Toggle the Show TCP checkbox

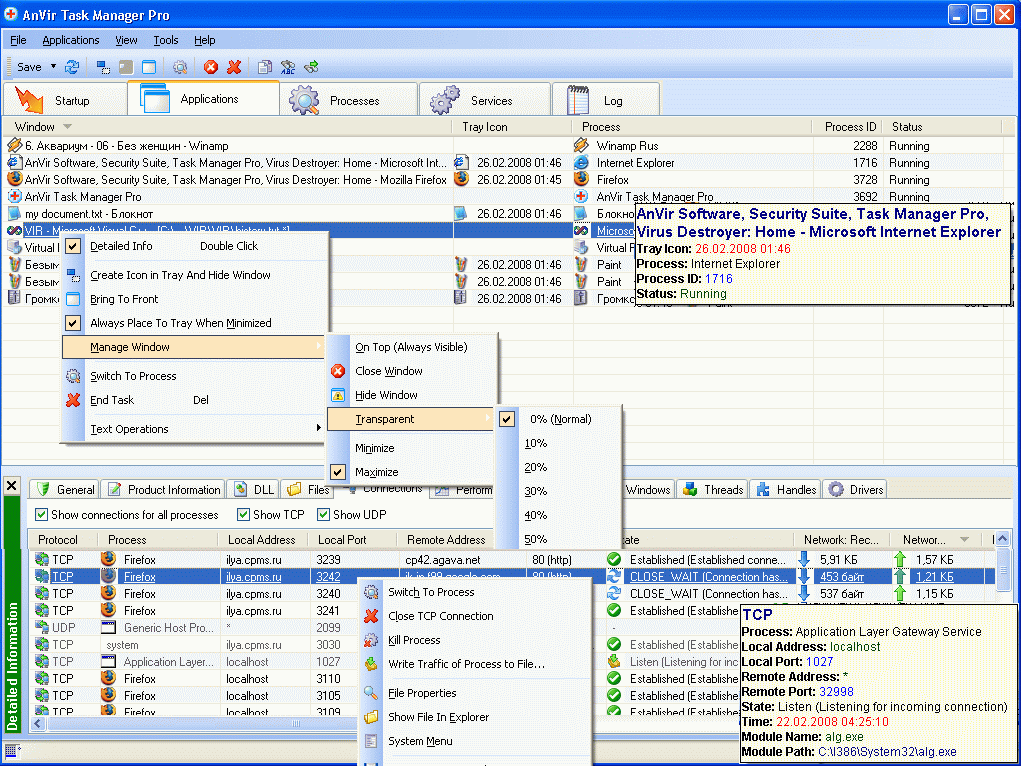244,515
